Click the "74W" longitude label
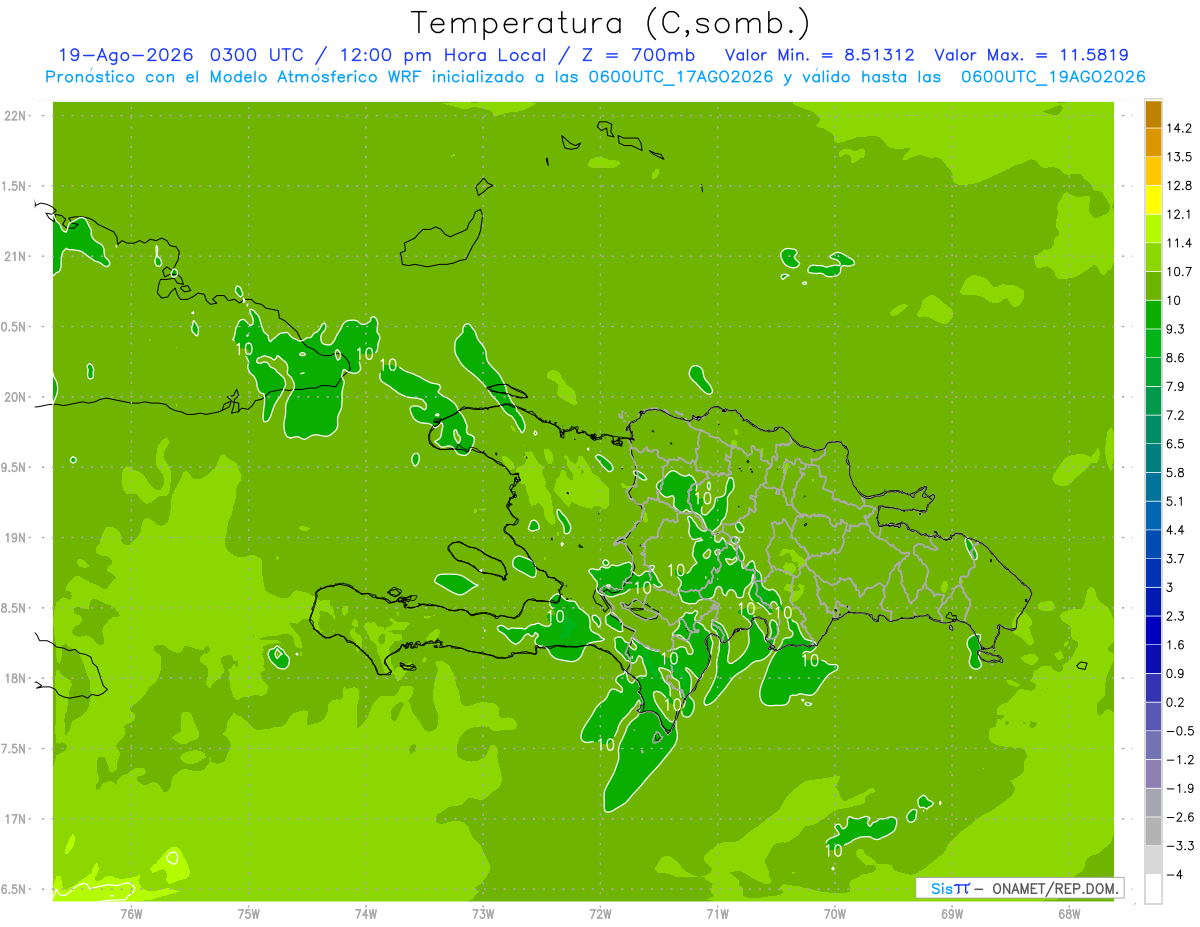This screenshot has width=1200, height=927. coord(365,913)
